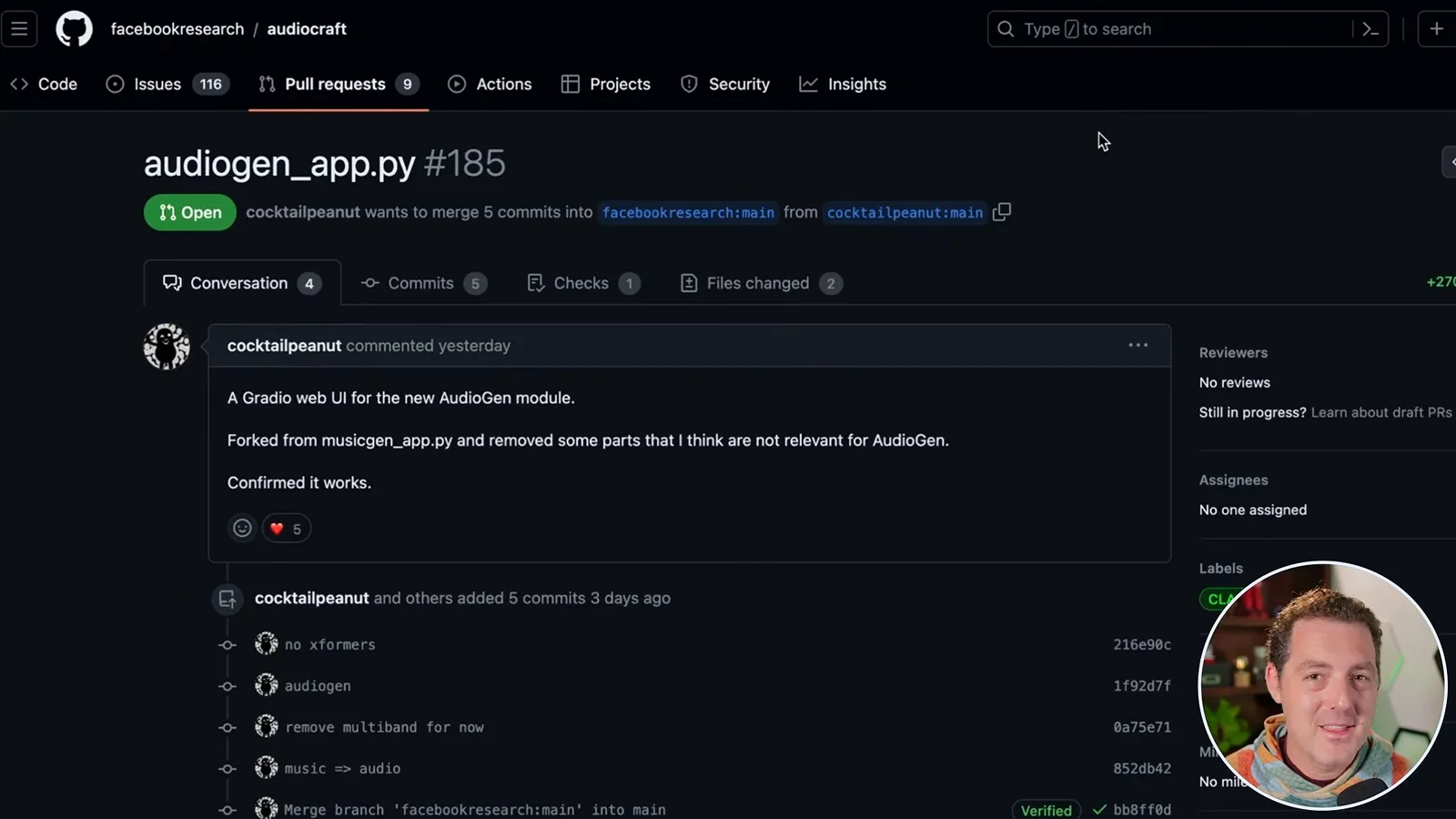Switch to Pull requests tab

[x=339, y=84]
